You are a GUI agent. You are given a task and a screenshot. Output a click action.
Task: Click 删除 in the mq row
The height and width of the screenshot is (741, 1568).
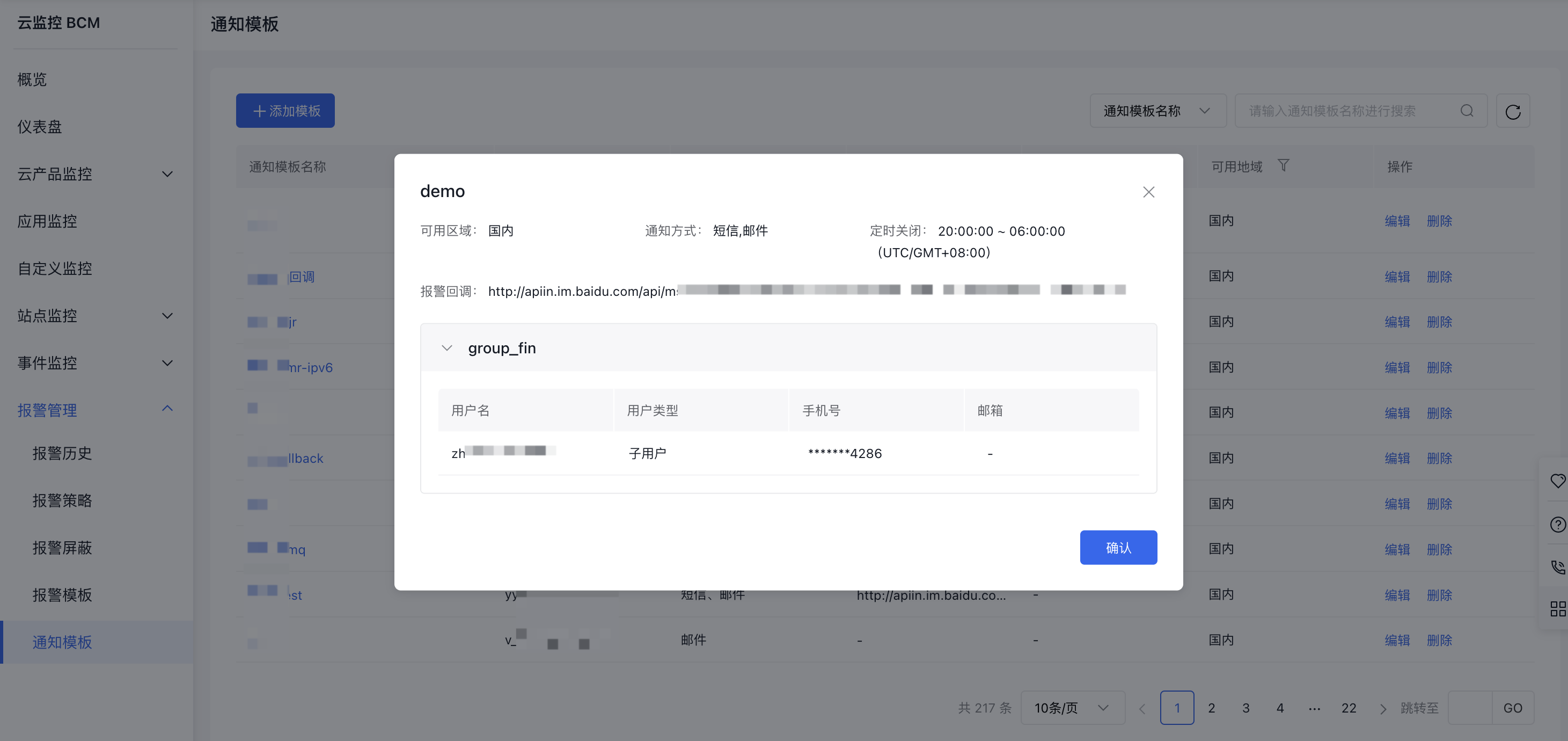[1439, 550]
